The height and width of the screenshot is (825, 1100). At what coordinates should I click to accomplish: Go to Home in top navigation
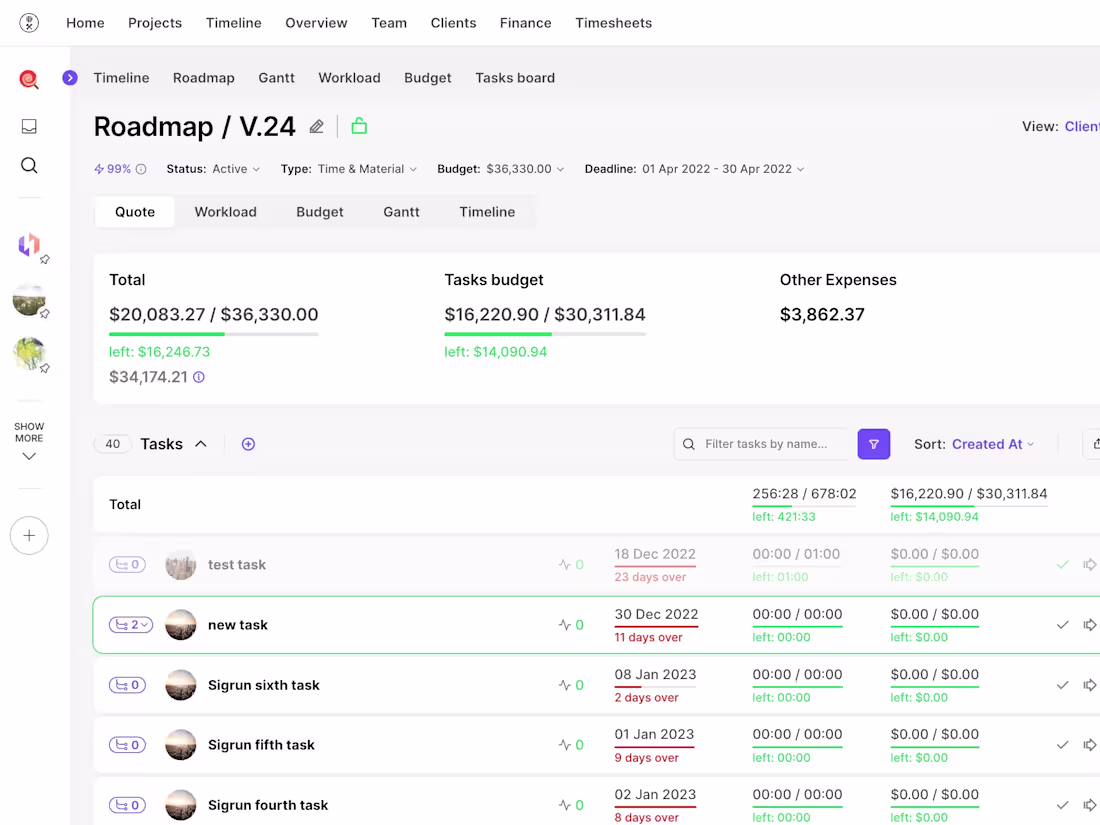85,23
